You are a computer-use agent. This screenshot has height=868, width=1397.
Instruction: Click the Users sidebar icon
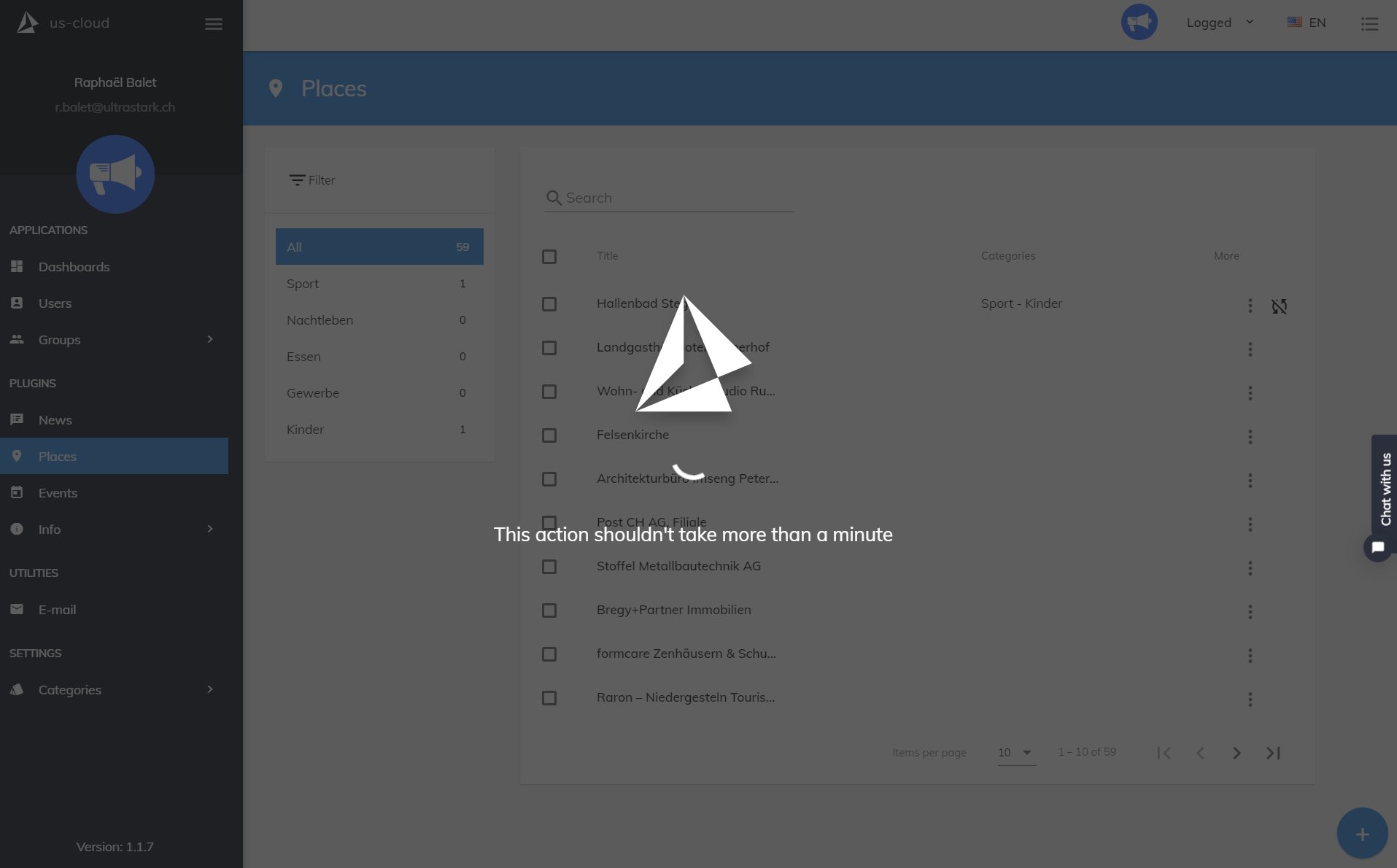[17, 303]
